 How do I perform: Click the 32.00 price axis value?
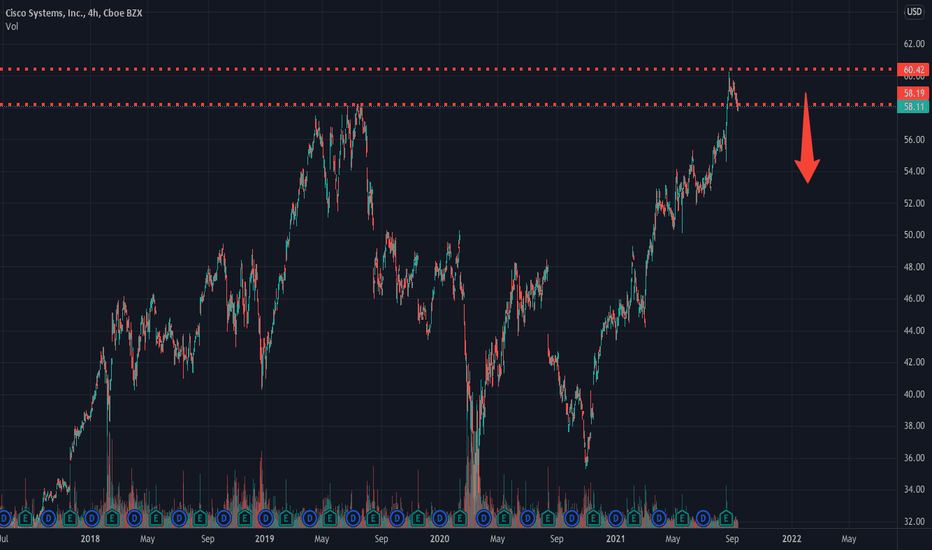tap(914, 521)
